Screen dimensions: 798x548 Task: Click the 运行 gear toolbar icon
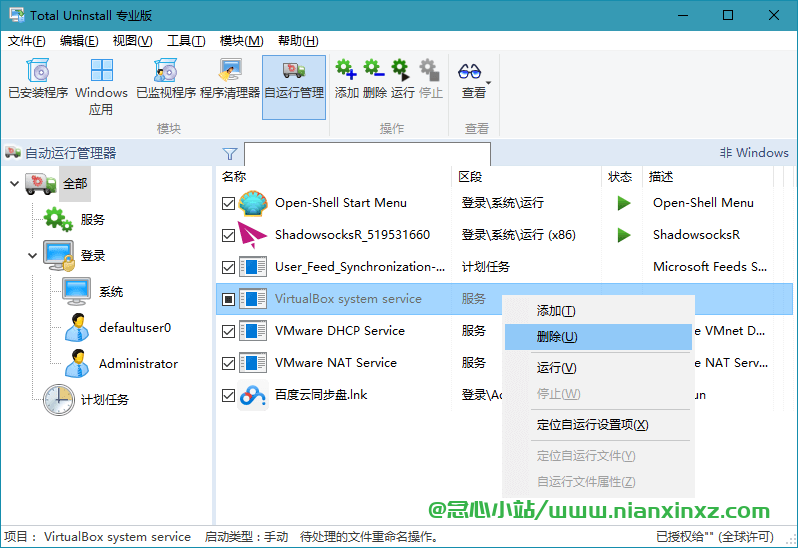[x=402, y=70]
